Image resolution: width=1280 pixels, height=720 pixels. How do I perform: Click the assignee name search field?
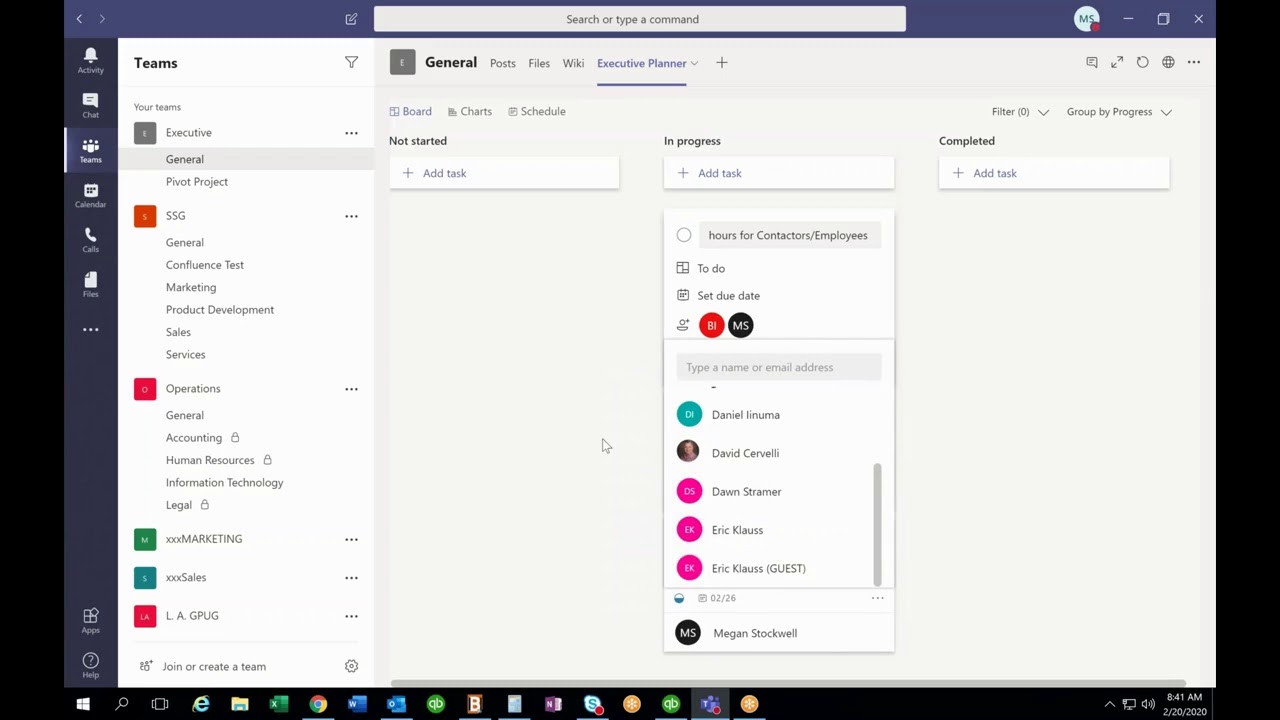point(779,367)
